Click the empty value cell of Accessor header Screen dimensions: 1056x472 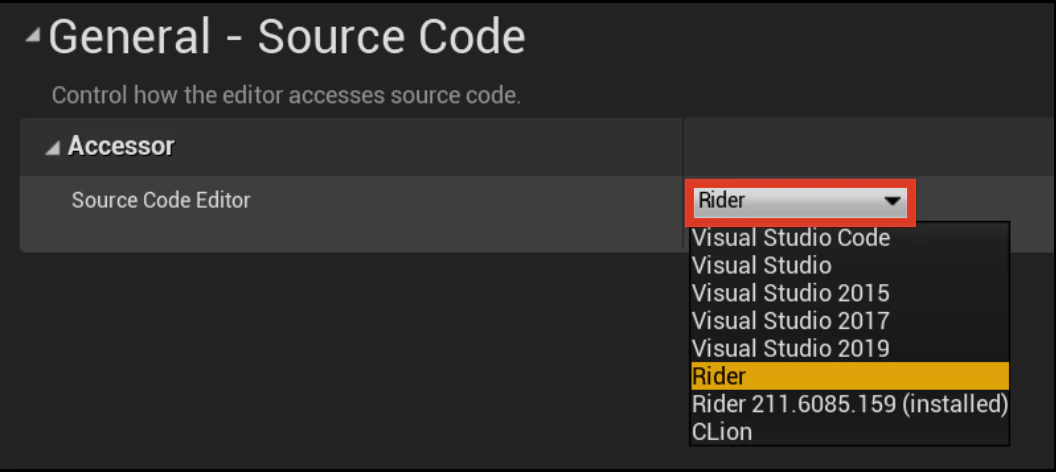[x=869, y=147]
